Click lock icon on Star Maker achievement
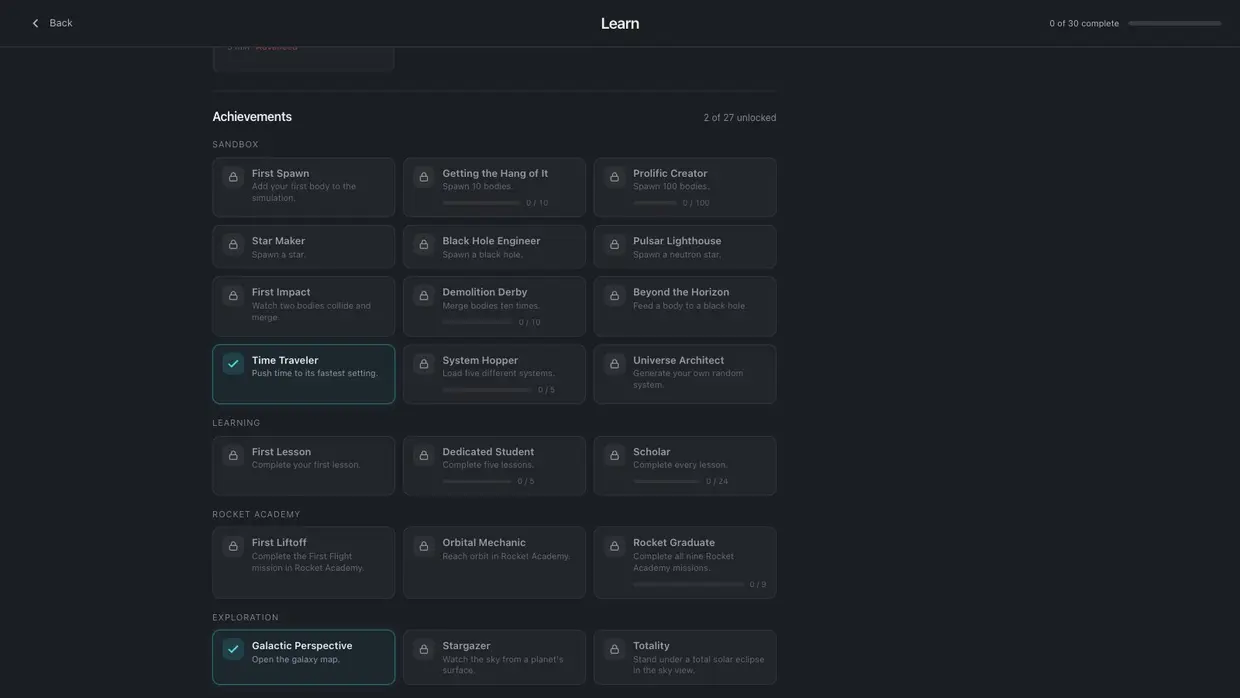The width and height of the screenshot is (1240, 698). coord(233,245)
